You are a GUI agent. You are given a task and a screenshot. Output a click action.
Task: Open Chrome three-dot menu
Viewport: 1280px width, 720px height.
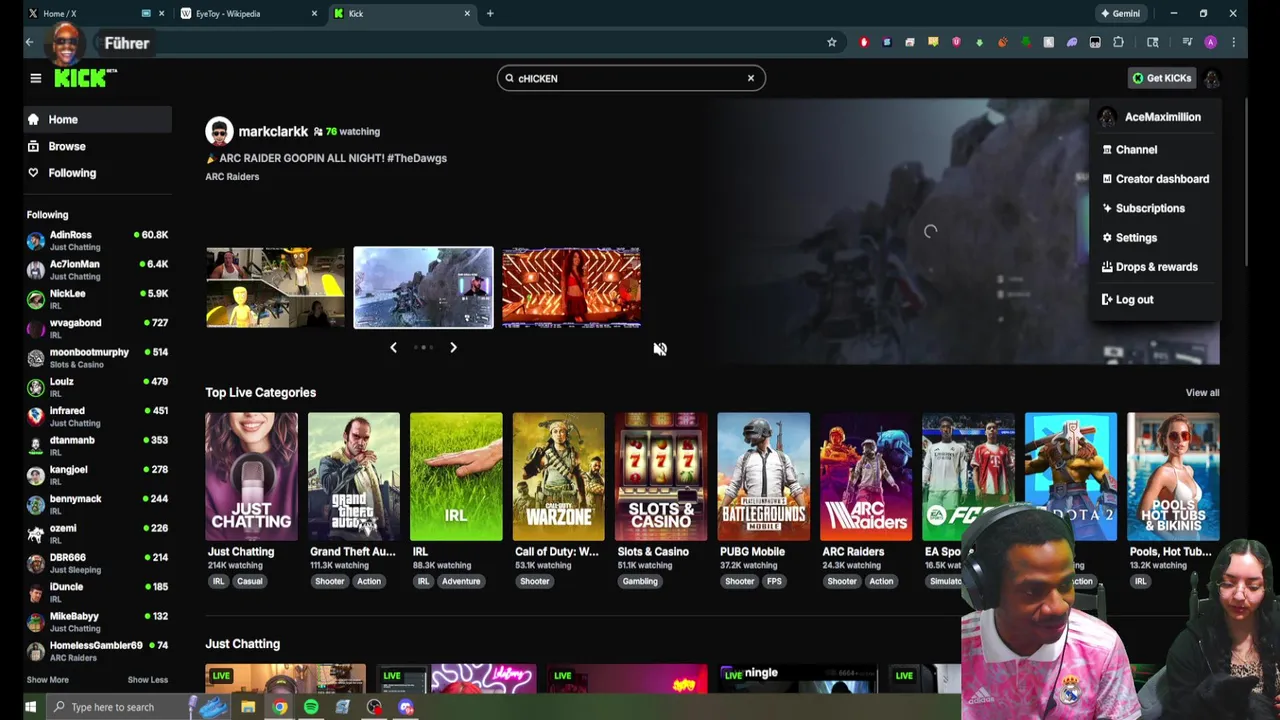(1233, 42)
